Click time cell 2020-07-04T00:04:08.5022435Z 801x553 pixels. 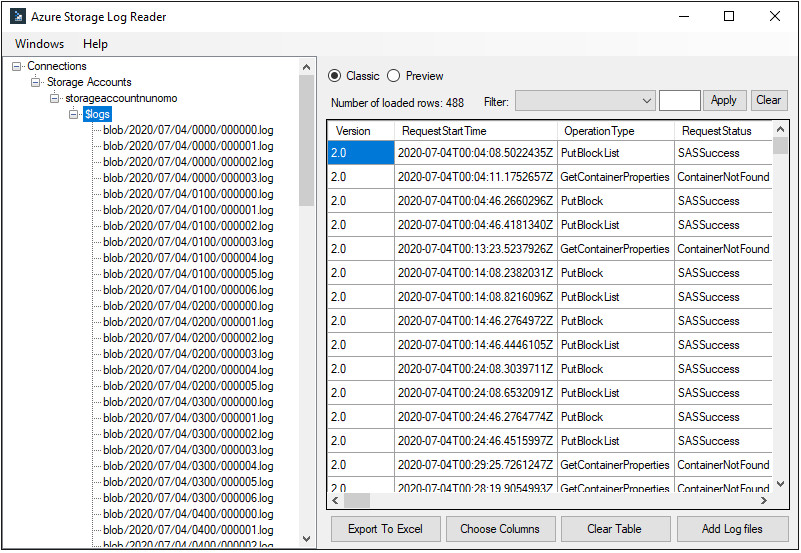tap(476, 153)
